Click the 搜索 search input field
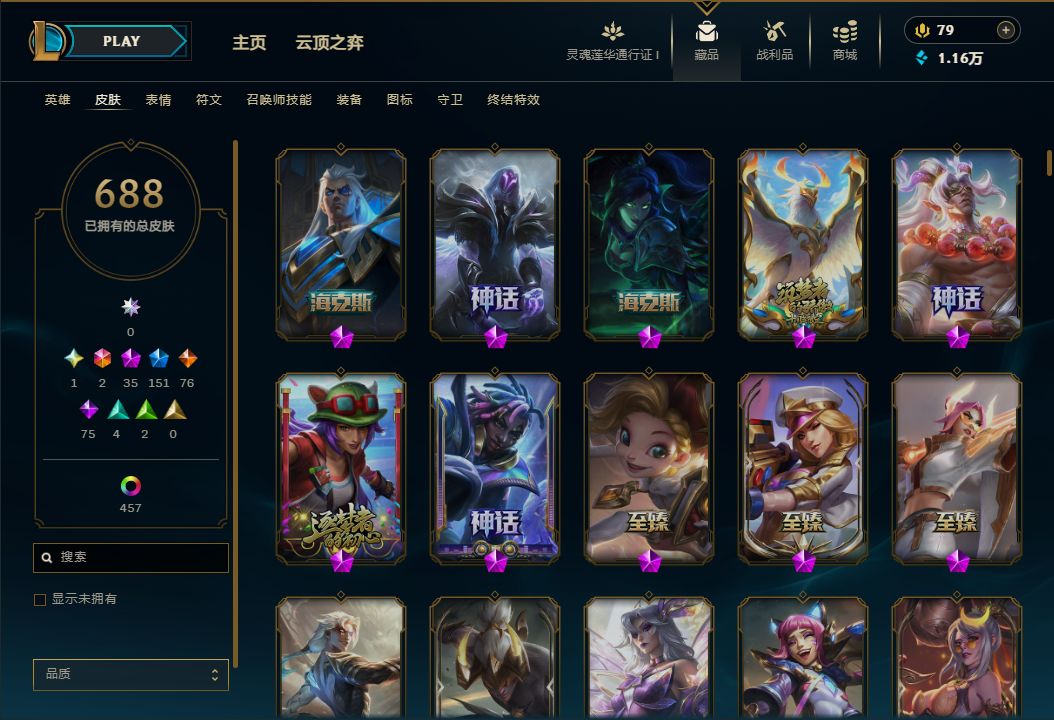 (131, 557)
